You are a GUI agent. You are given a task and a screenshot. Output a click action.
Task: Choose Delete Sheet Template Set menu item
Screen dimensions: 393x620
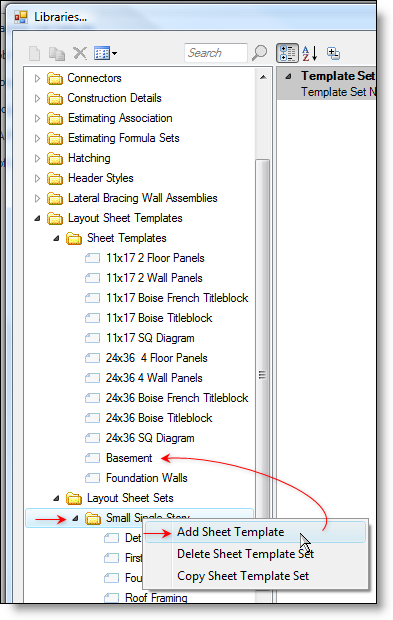coord(245,554)
